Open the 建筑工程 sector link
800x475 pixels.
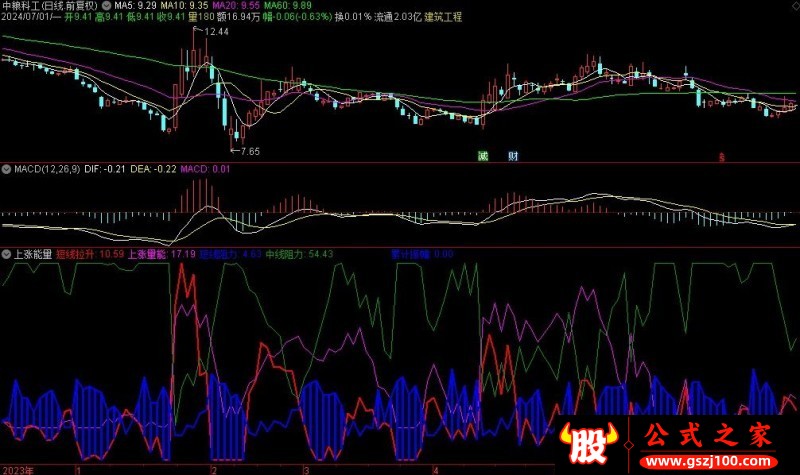click(x=443, y=17)
